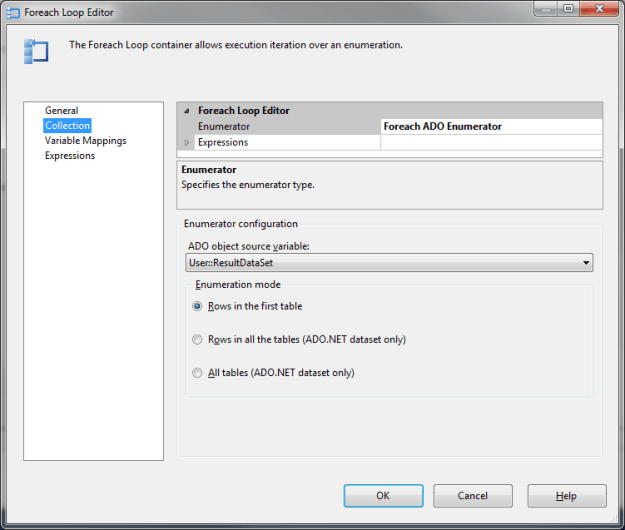Switch to the Collection page
This screenshot has height=530, width=625.
(67, 125)
